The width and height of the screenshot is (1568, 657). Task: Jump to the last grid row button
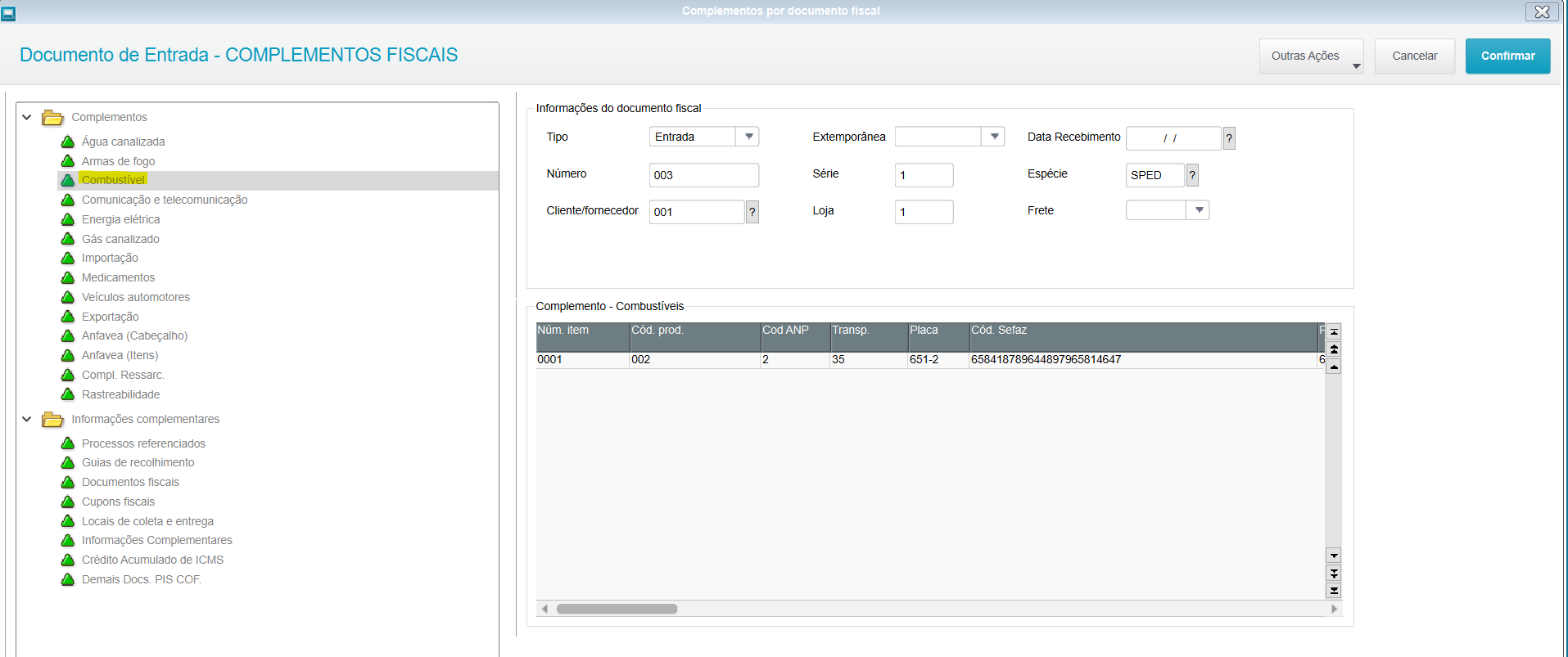point(1334,591)
